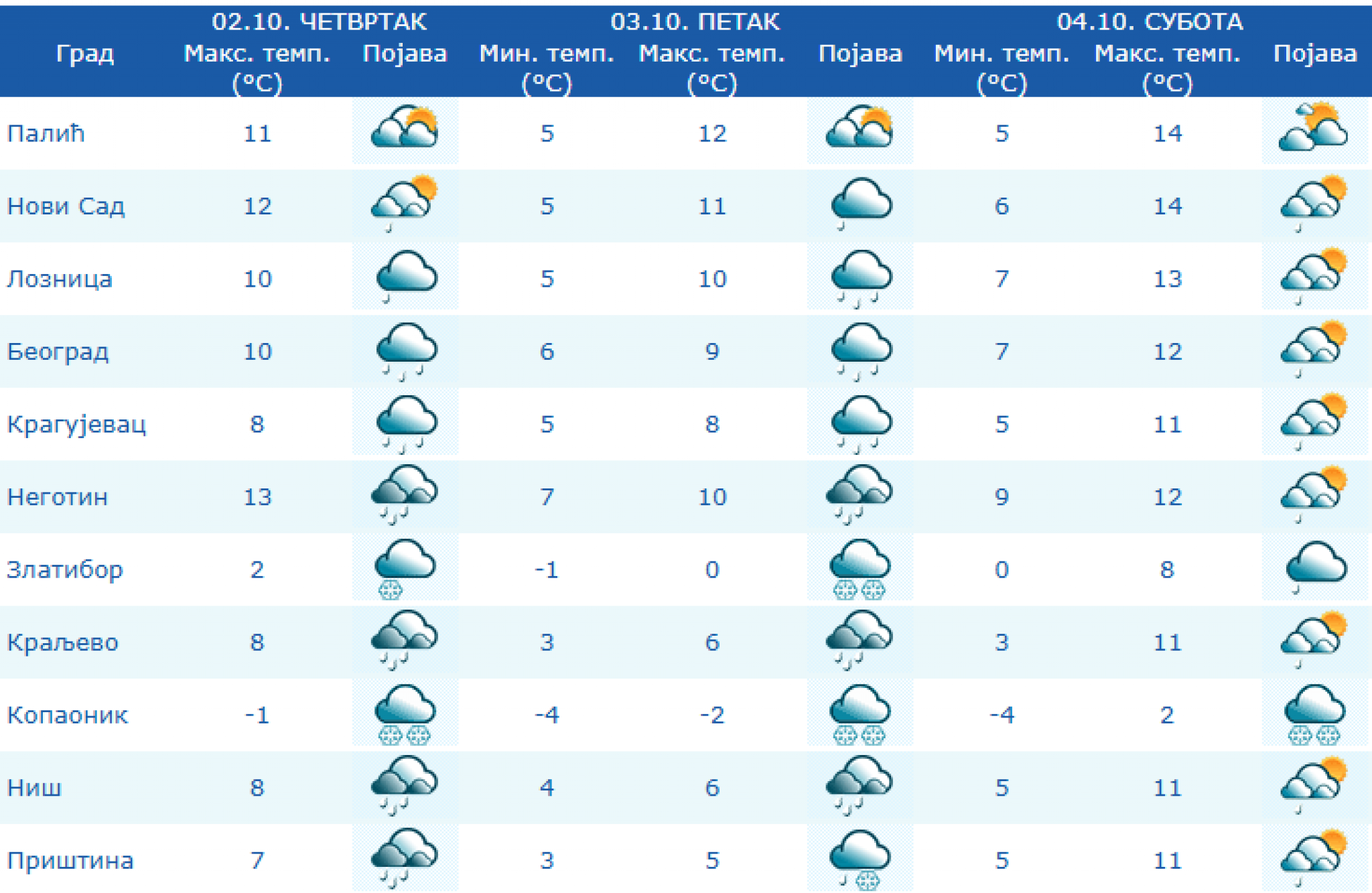The image size is (1372, 893).
Task: Click Београд Thursday rain cloud icon
Action: (405, 350)
